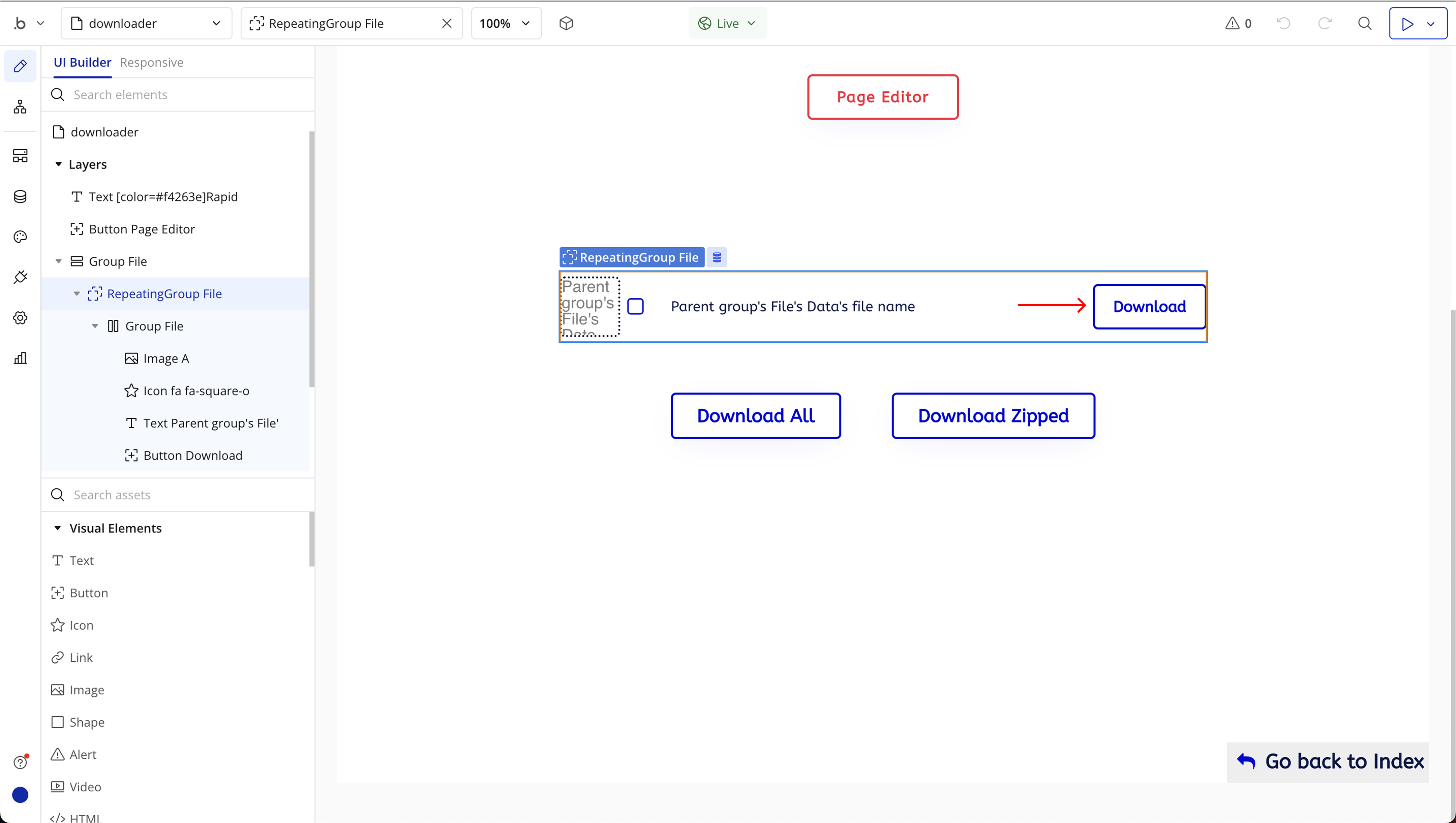Open the downloader page dropdown

point(146,23)
